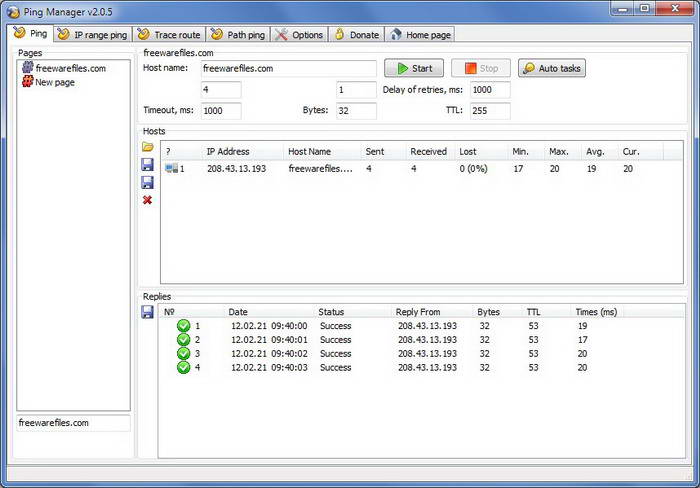This screenshot has width=700, height=488.
Task: Click the green check icon of reply 4
Action: coord(183,367)
